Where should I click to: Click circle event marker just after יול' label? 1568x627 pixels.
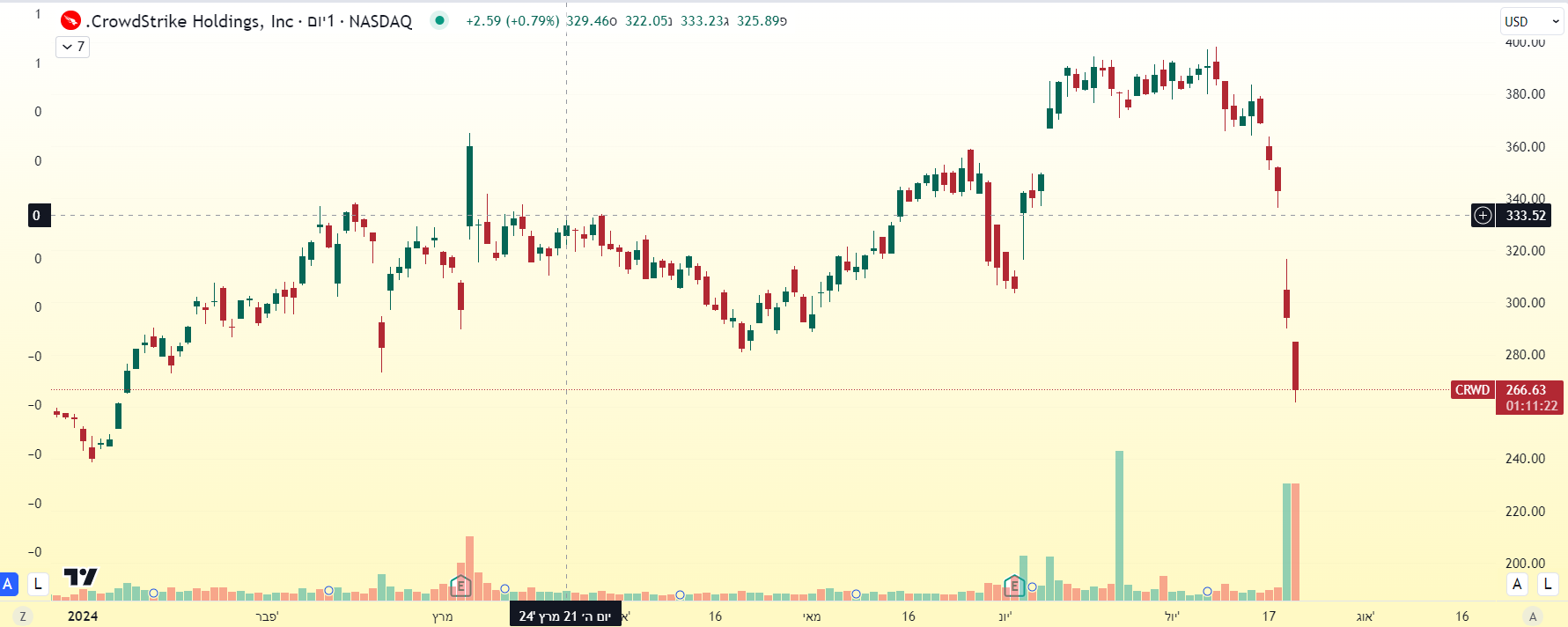1207,591
